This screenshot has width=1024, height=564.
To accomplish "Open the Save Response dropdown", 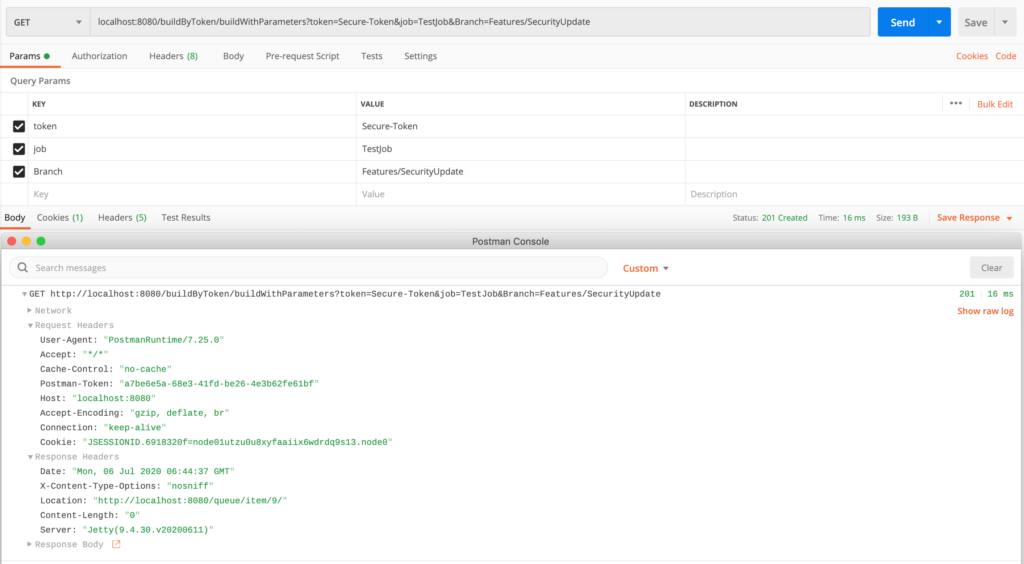I will point(974,218).
